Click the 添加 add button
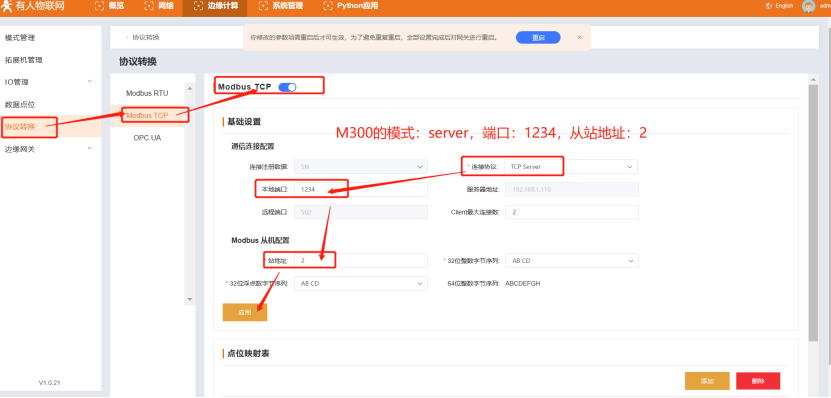 click(708, 381)
